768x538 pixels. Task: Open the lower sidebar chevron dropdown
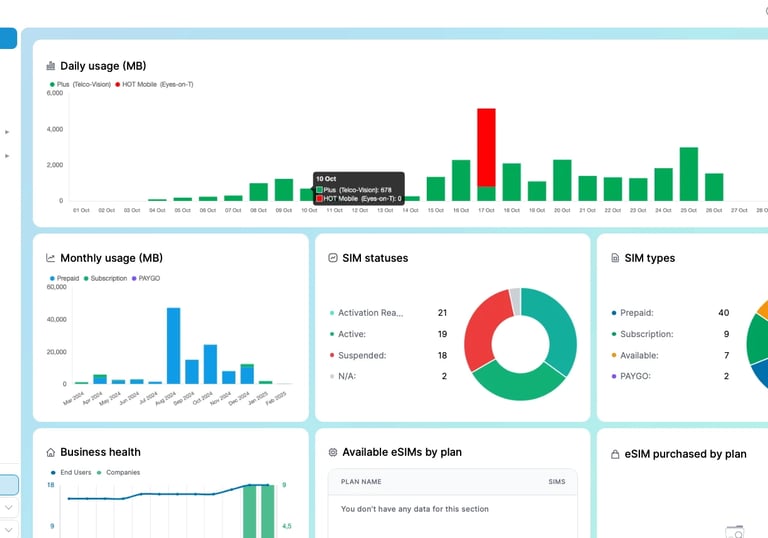8,530
